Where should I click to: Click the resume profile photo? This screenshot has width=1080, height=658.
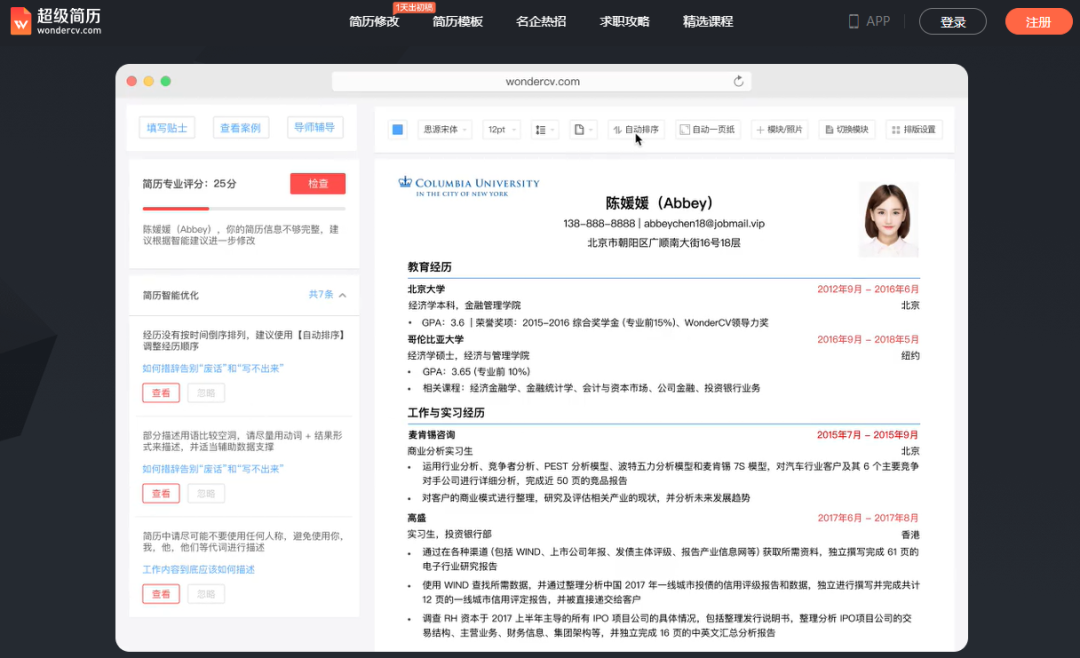[x=889, y=219]
